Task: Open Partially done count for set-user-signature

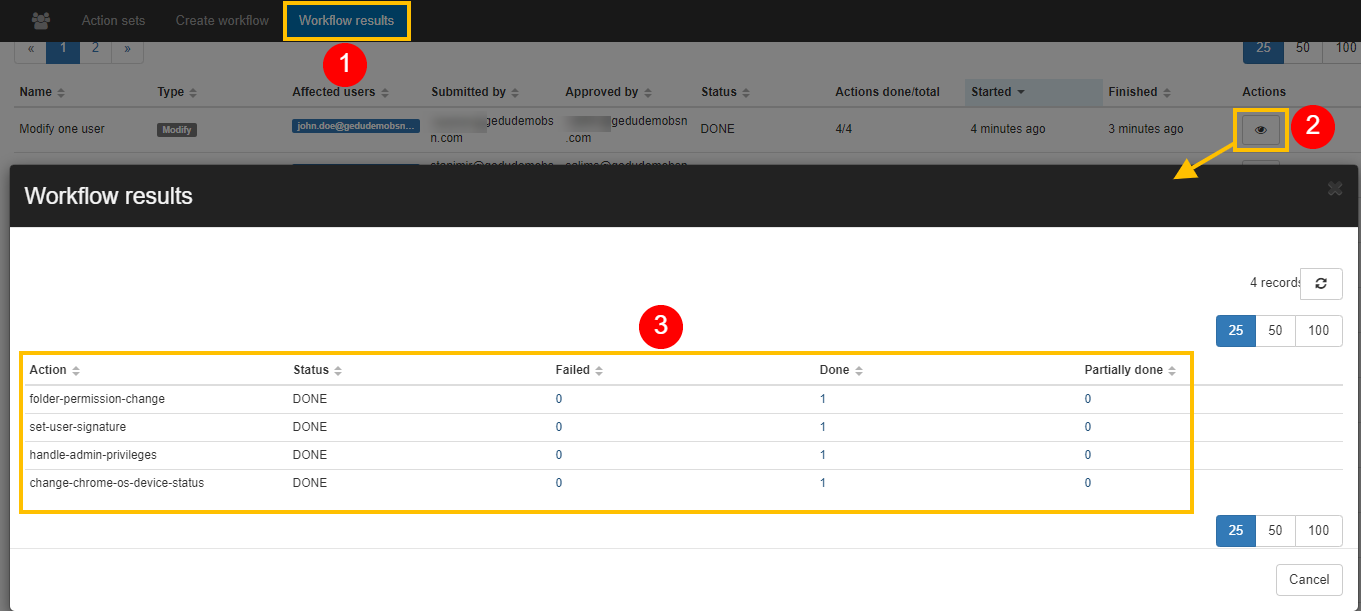Action: [x=1088, y=427]
